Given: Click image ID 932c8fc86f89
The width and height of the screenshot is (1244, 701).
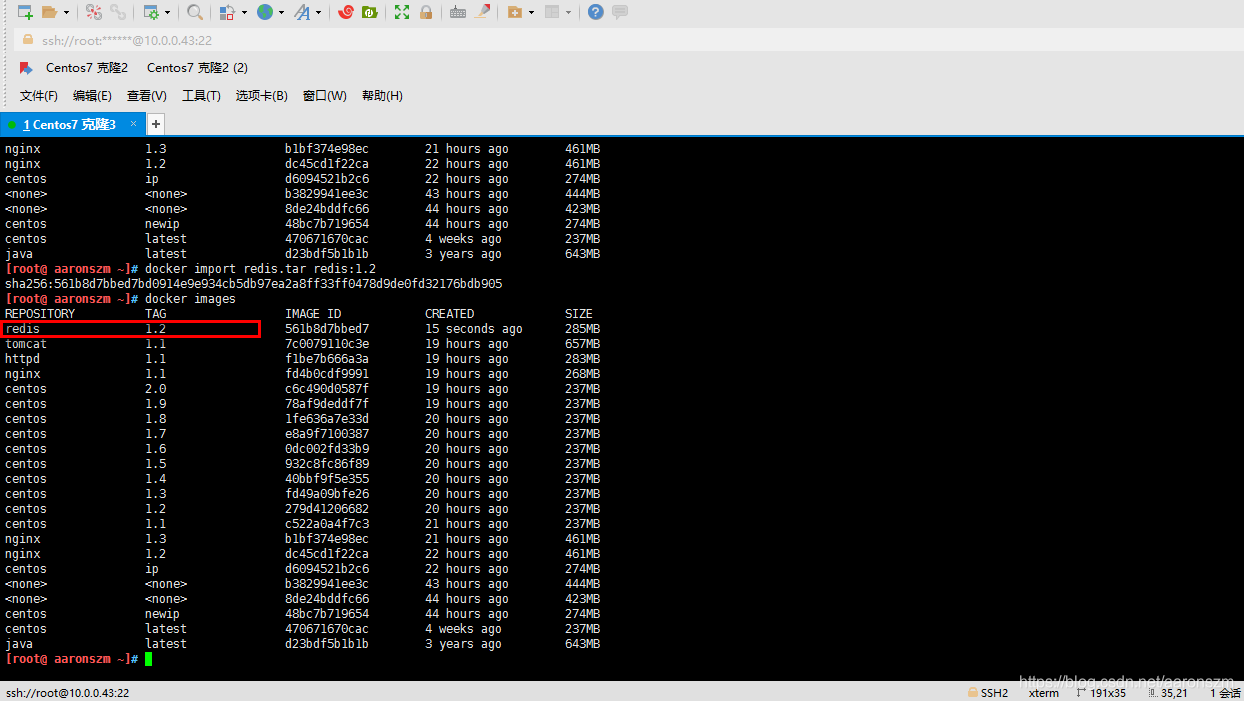Looking at the screenshot, I should [x=327, y=464].
